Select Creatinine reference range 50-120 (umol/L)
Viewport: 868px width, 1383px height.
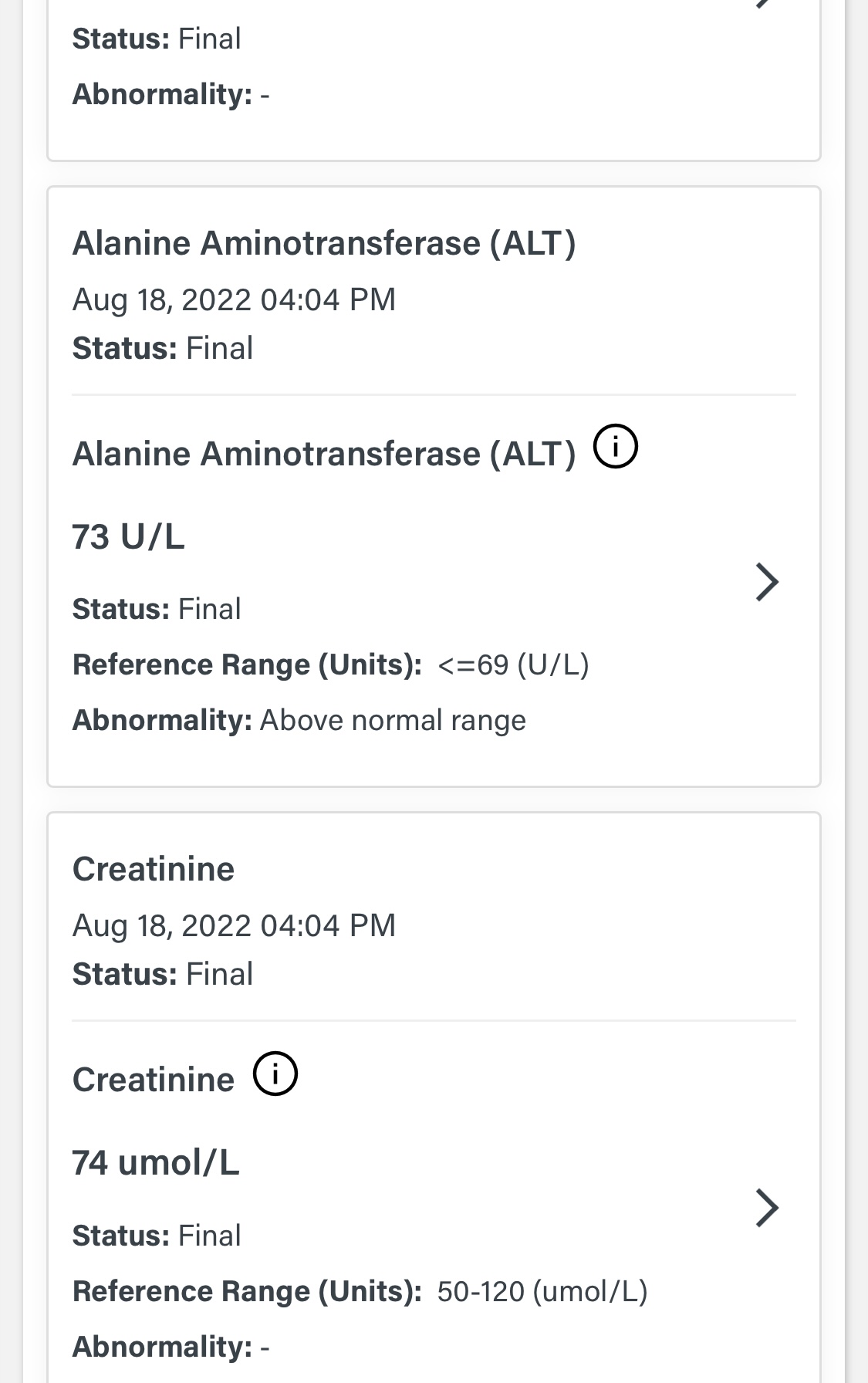point(542,1291)
